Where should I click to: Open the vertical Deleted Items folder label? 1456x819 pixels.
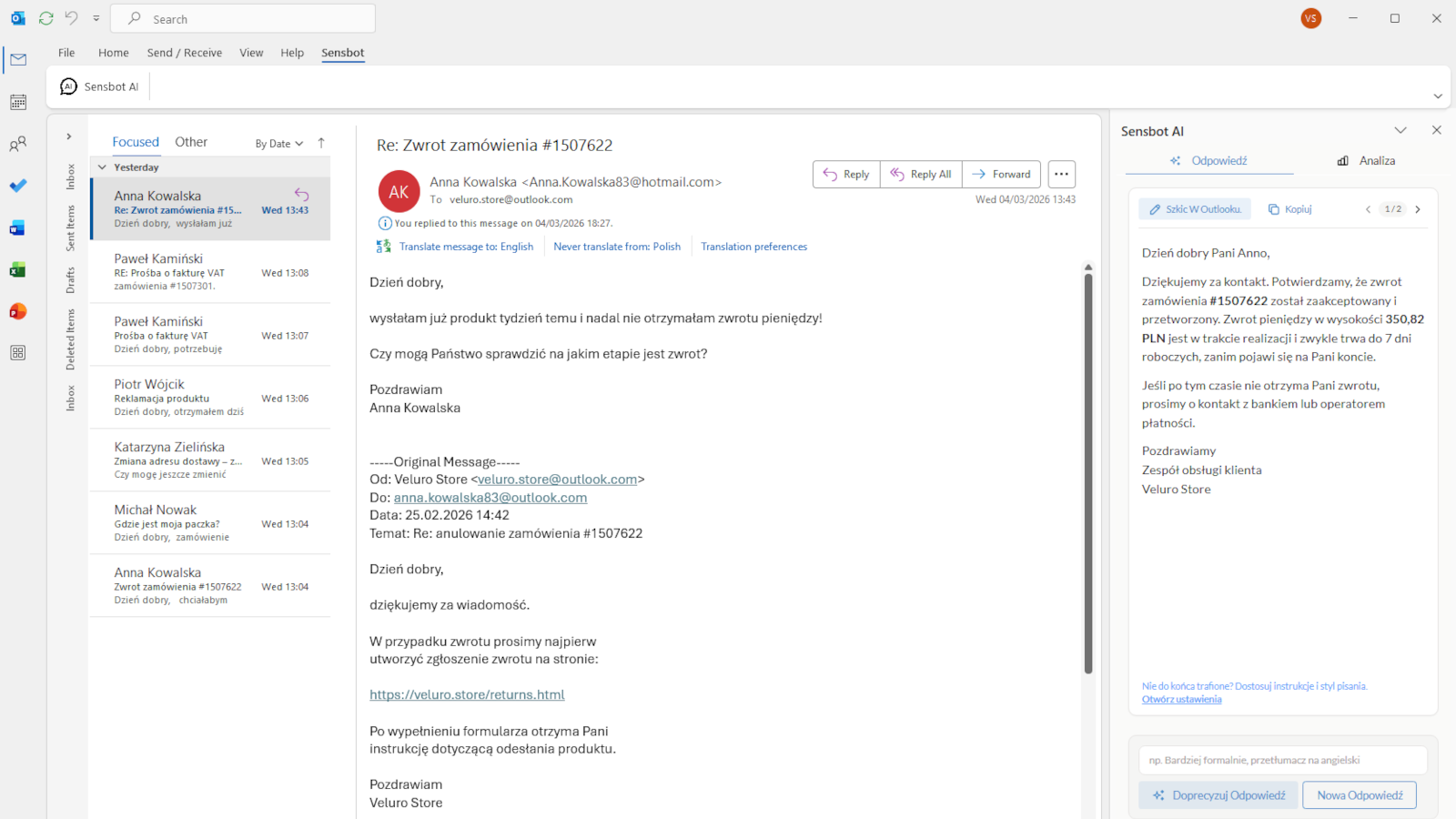coord(70,339)
